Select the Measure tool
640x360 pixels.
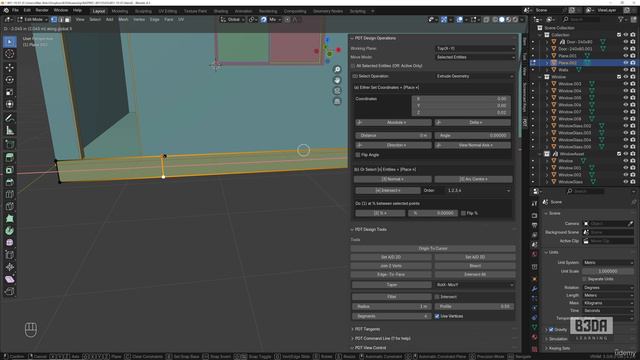(x=9, y=131)
